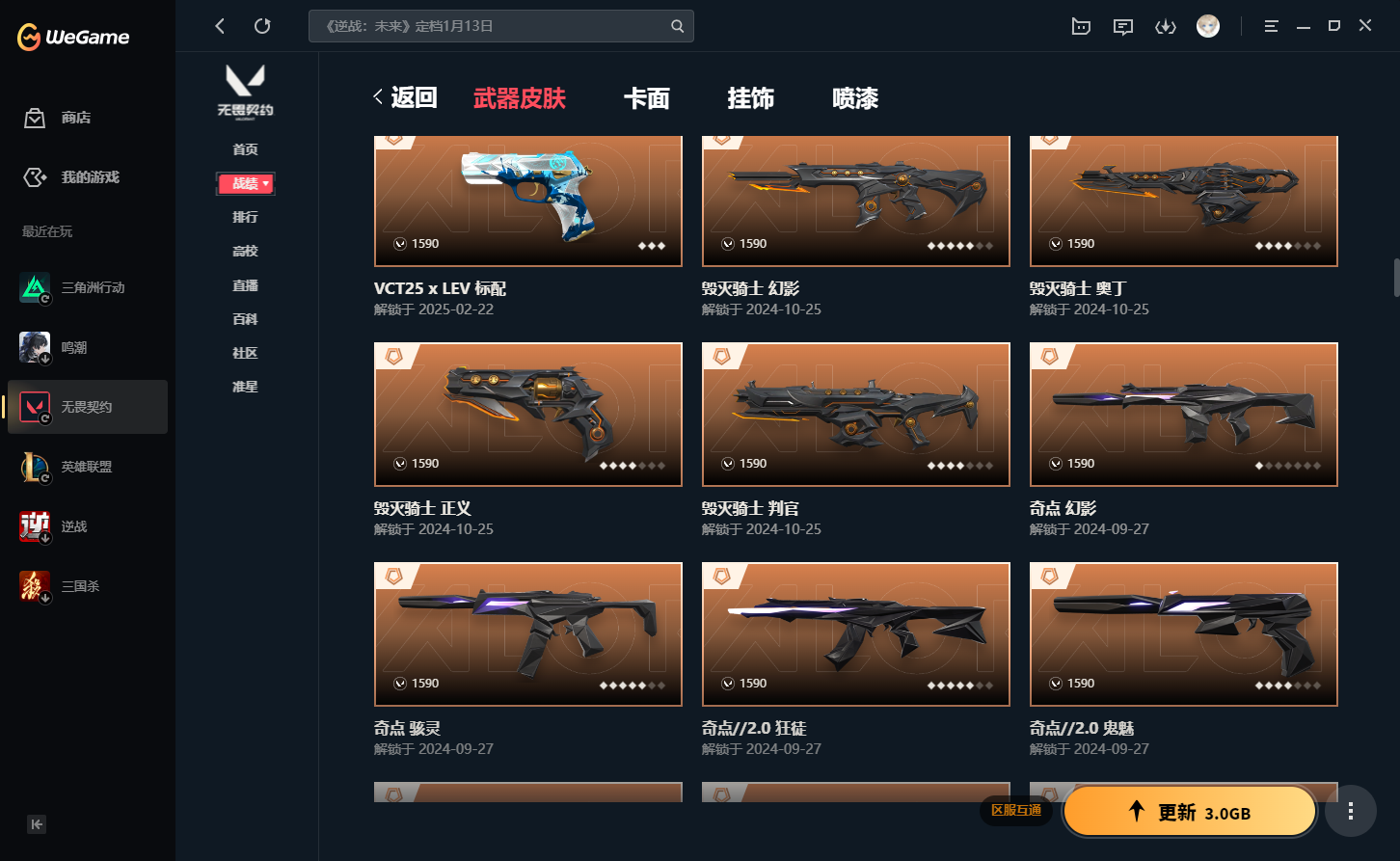
Task: Click the user avatar icon
Action: (x=1208, y=26)
